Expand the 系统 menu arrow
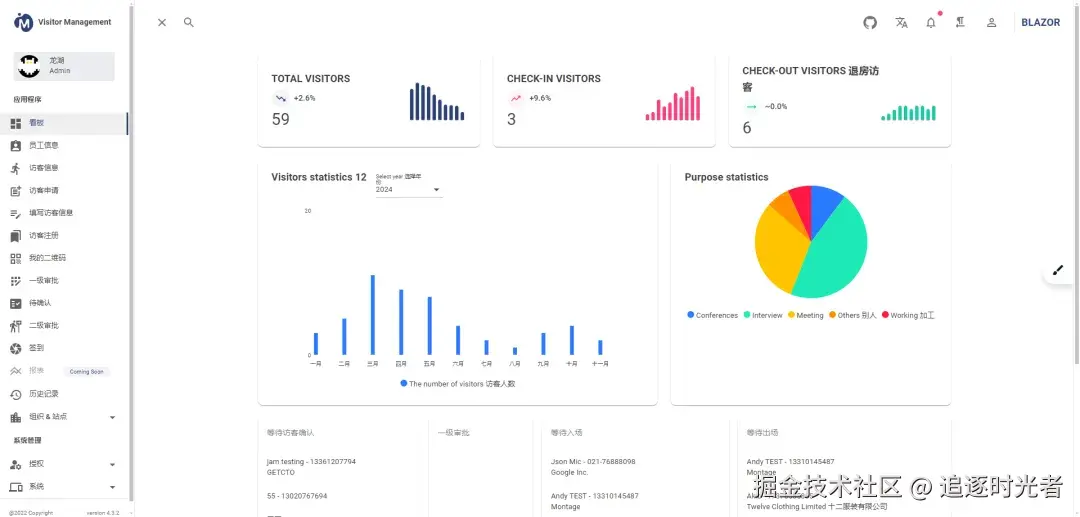The width and height of the screenshot is (1080, 517). [x=112, y=487]
